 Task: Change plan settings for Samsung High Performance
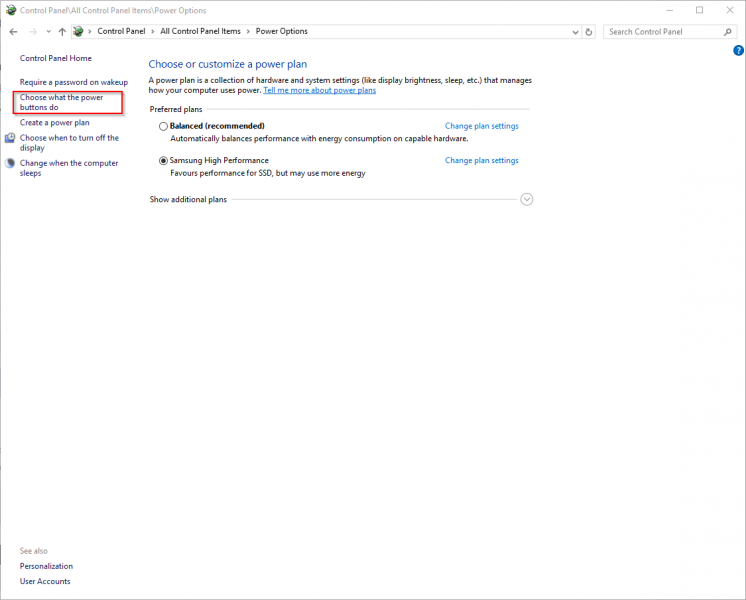(481, 161)
